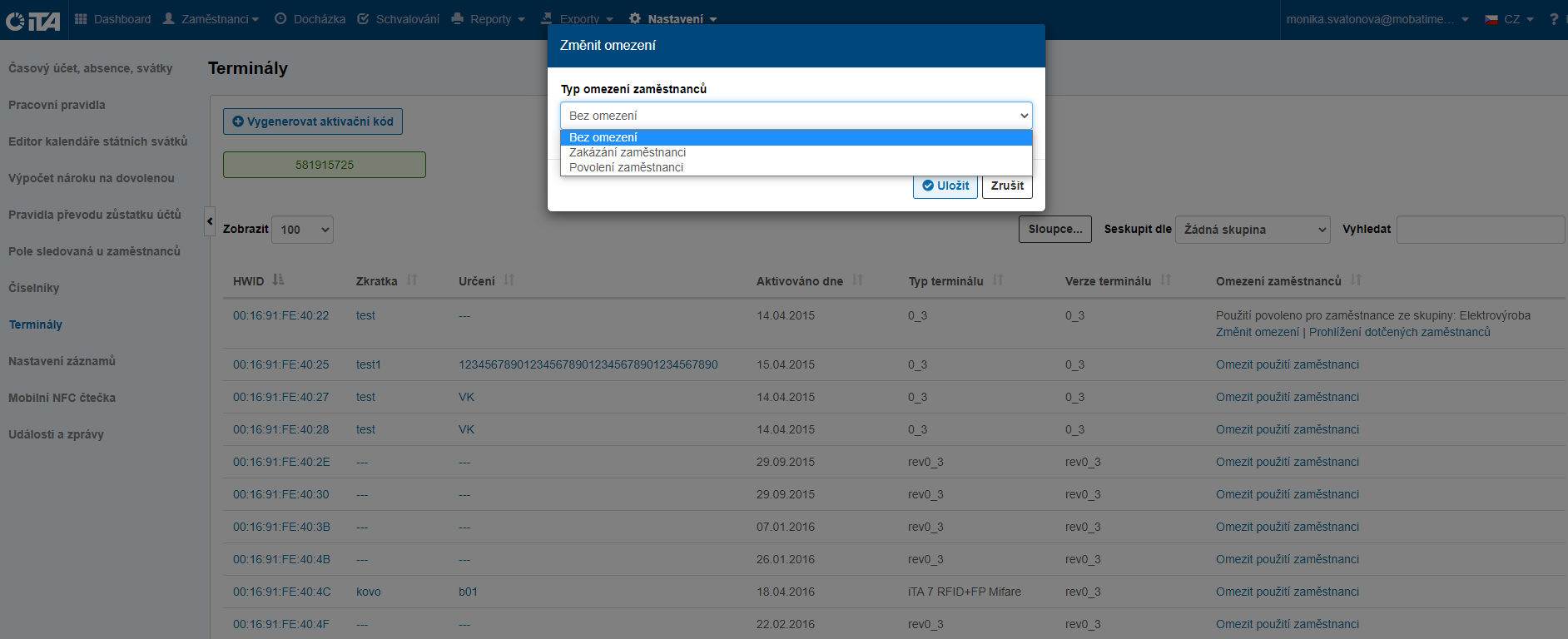
Task: Open terminal 00:16:91:FE:40:4C link
Action: coord(281,592)
